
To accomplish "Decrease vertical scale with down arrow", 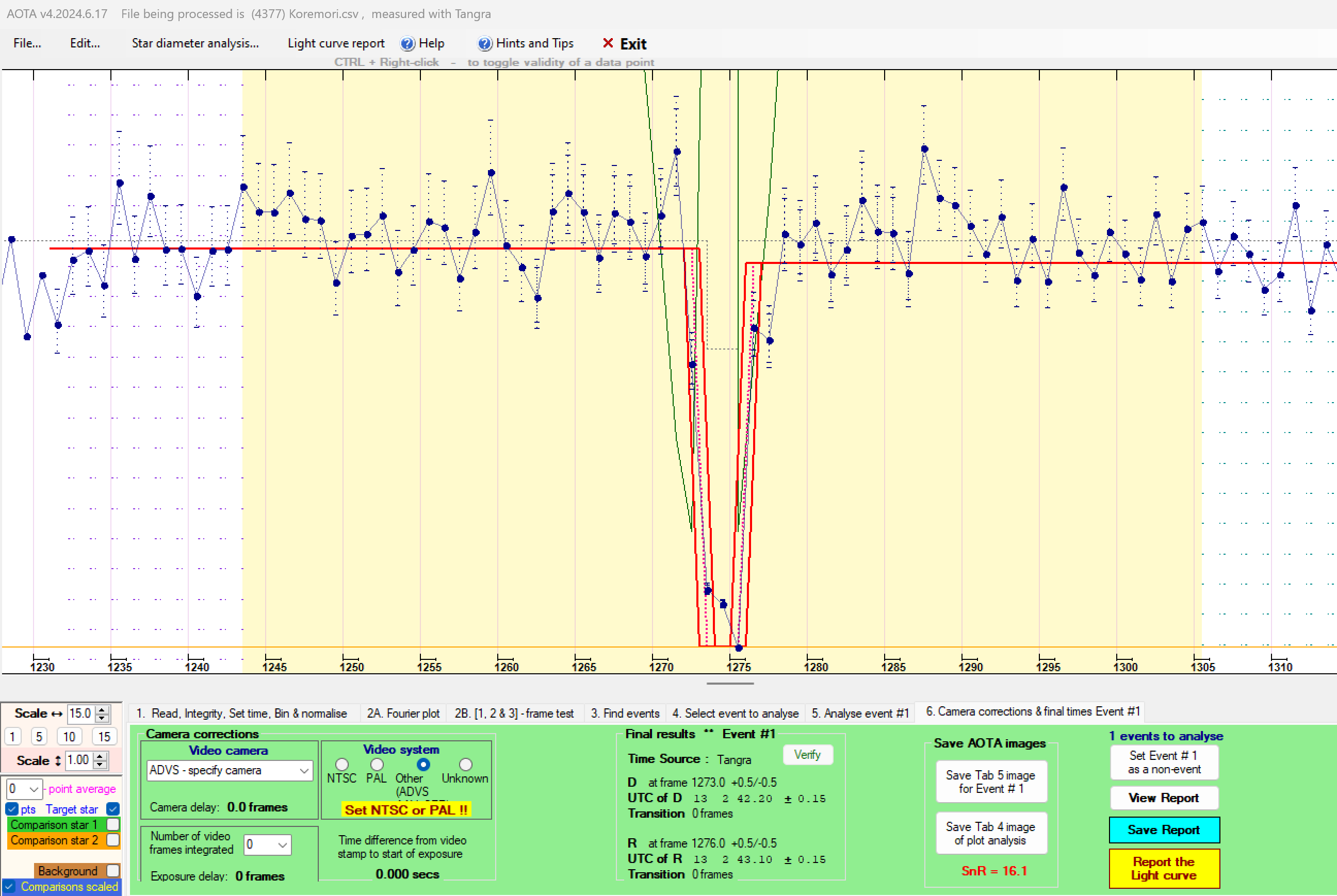I will click(x=100, y=764).
